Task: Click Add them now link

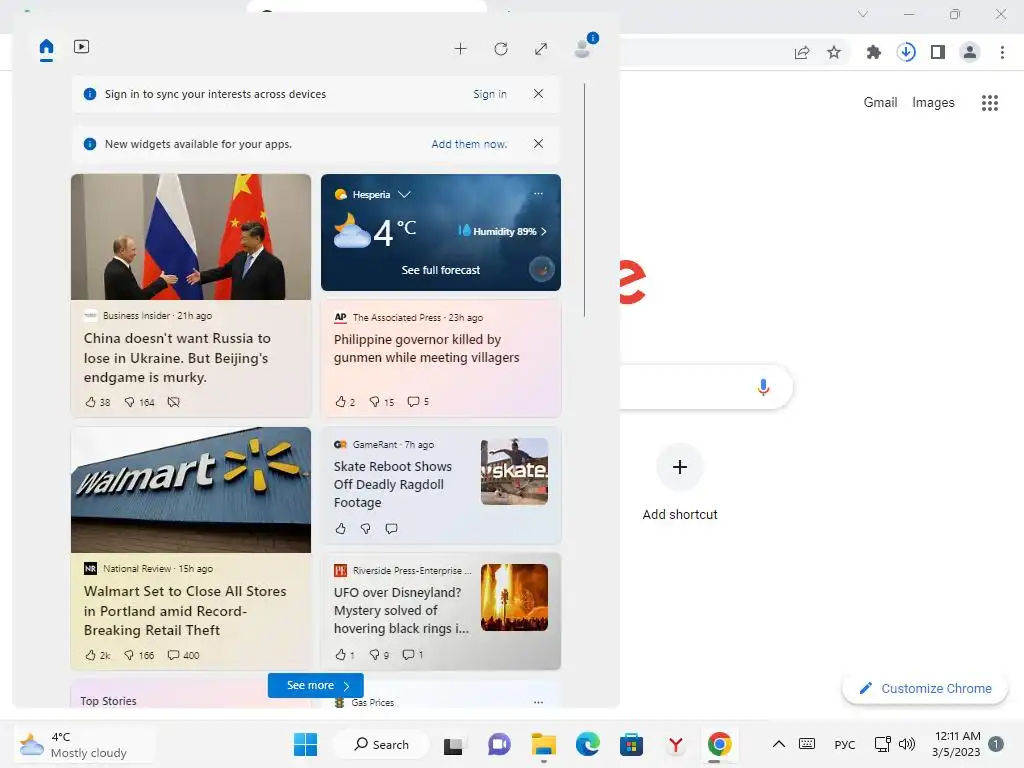Action: tap(469, 144)
